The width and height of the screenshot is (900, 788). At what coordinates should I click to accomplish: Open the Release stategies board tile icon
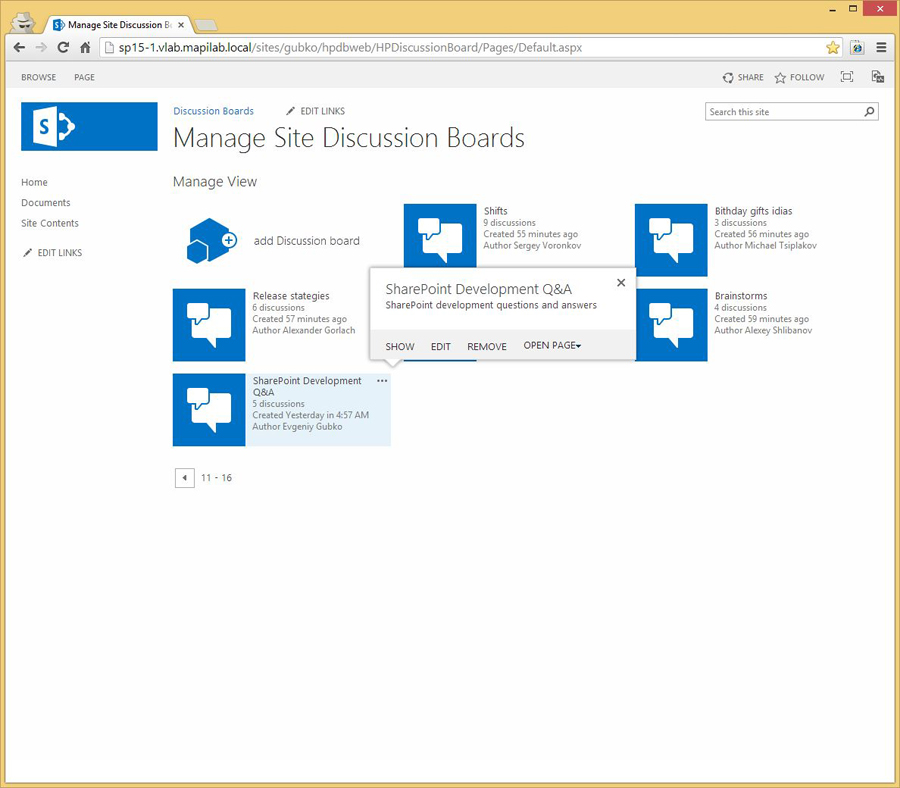[x=209, y=325]
